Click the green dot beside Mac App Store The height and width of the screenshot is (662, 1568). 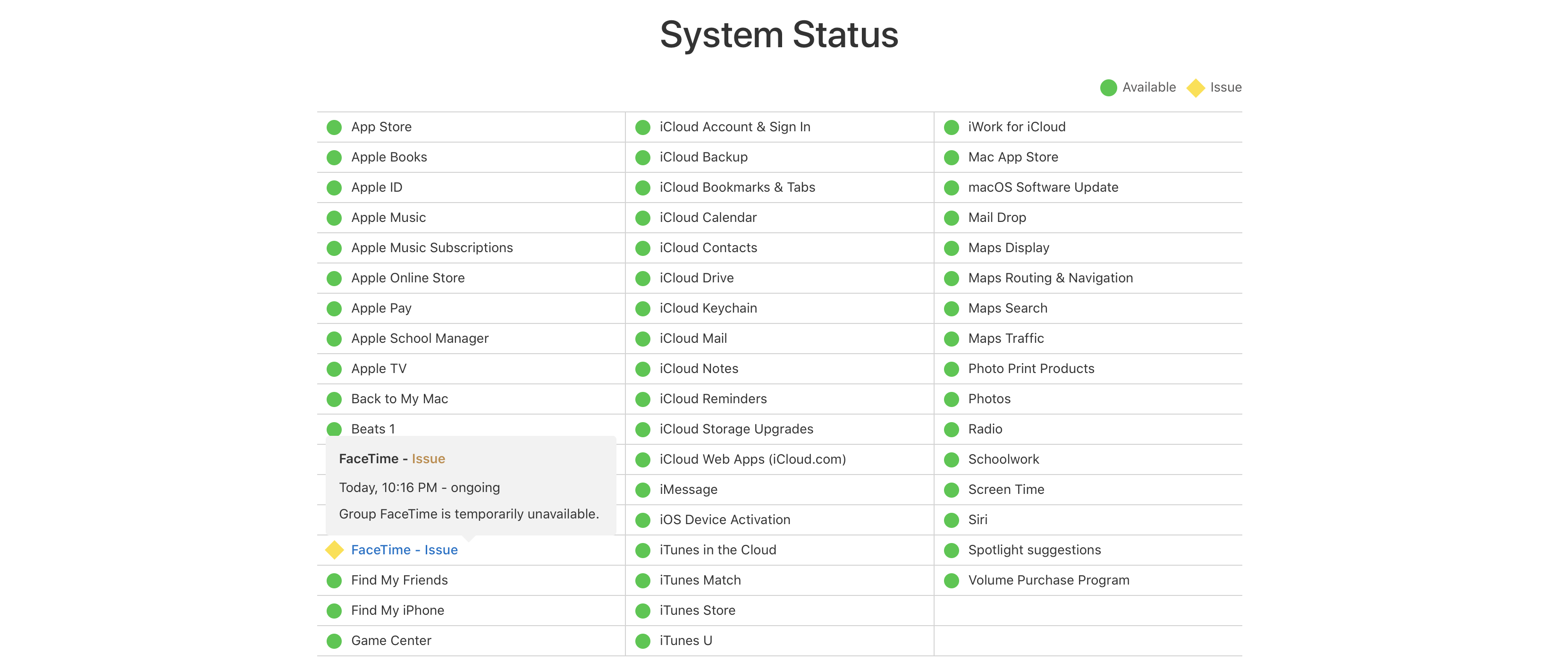tap(952, 158)
